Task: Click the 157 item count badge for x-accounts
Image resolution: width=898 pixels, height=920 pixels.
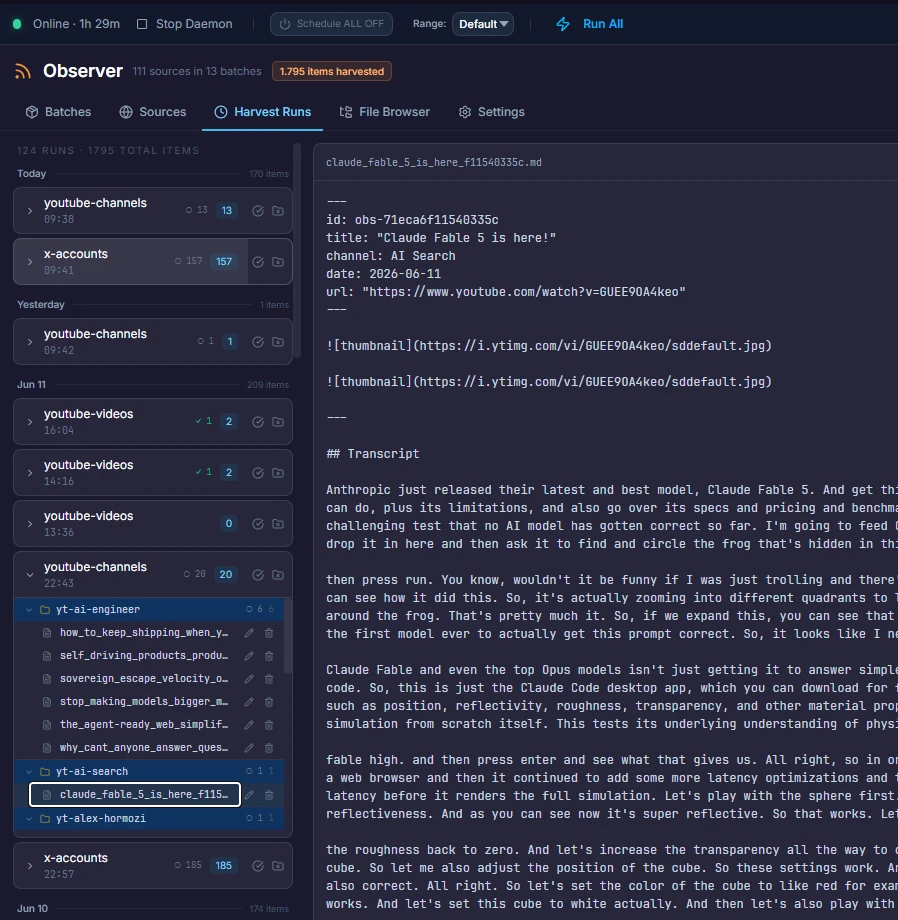Action: [x=224, y=262]
